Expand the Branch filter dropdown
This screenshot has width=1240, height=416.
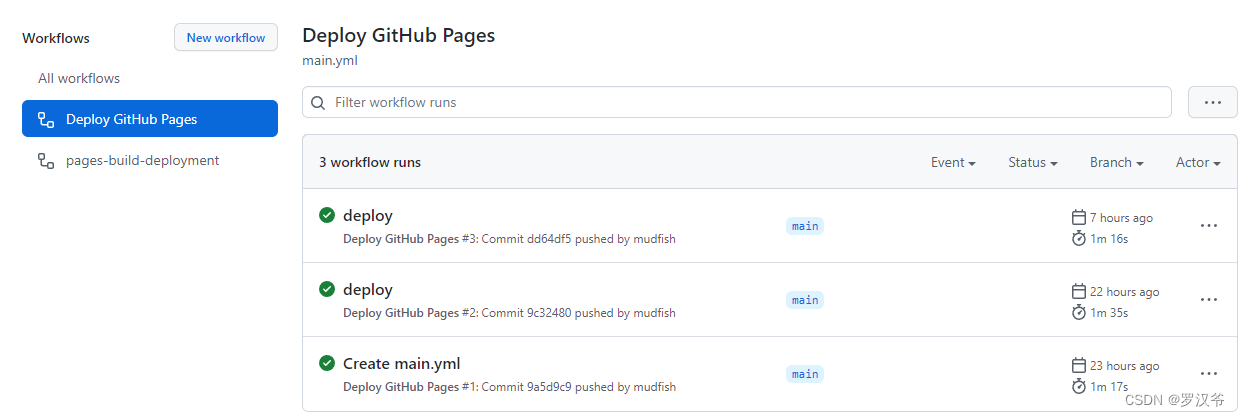(1116, 162)
